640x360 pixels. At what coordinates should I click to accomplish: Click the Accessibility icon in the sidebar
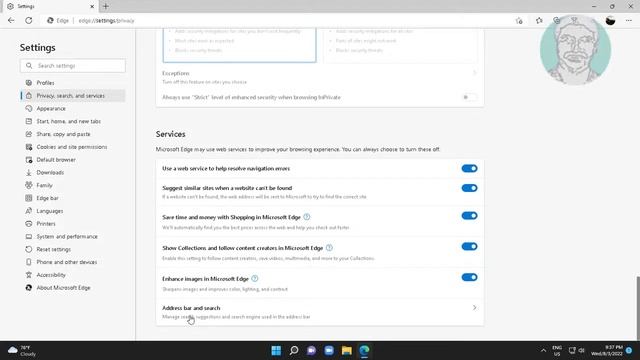[29, 275]
